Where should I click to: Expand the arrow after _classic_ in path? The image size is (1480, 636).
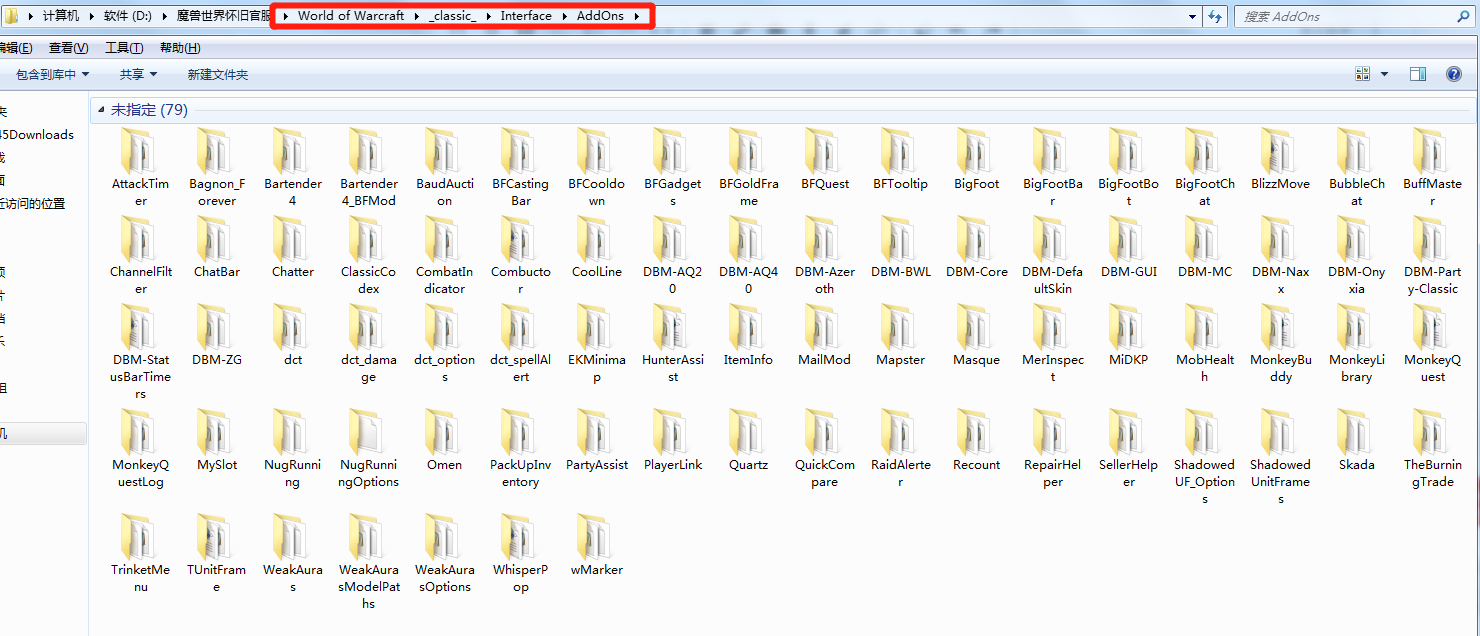[488, 16]
